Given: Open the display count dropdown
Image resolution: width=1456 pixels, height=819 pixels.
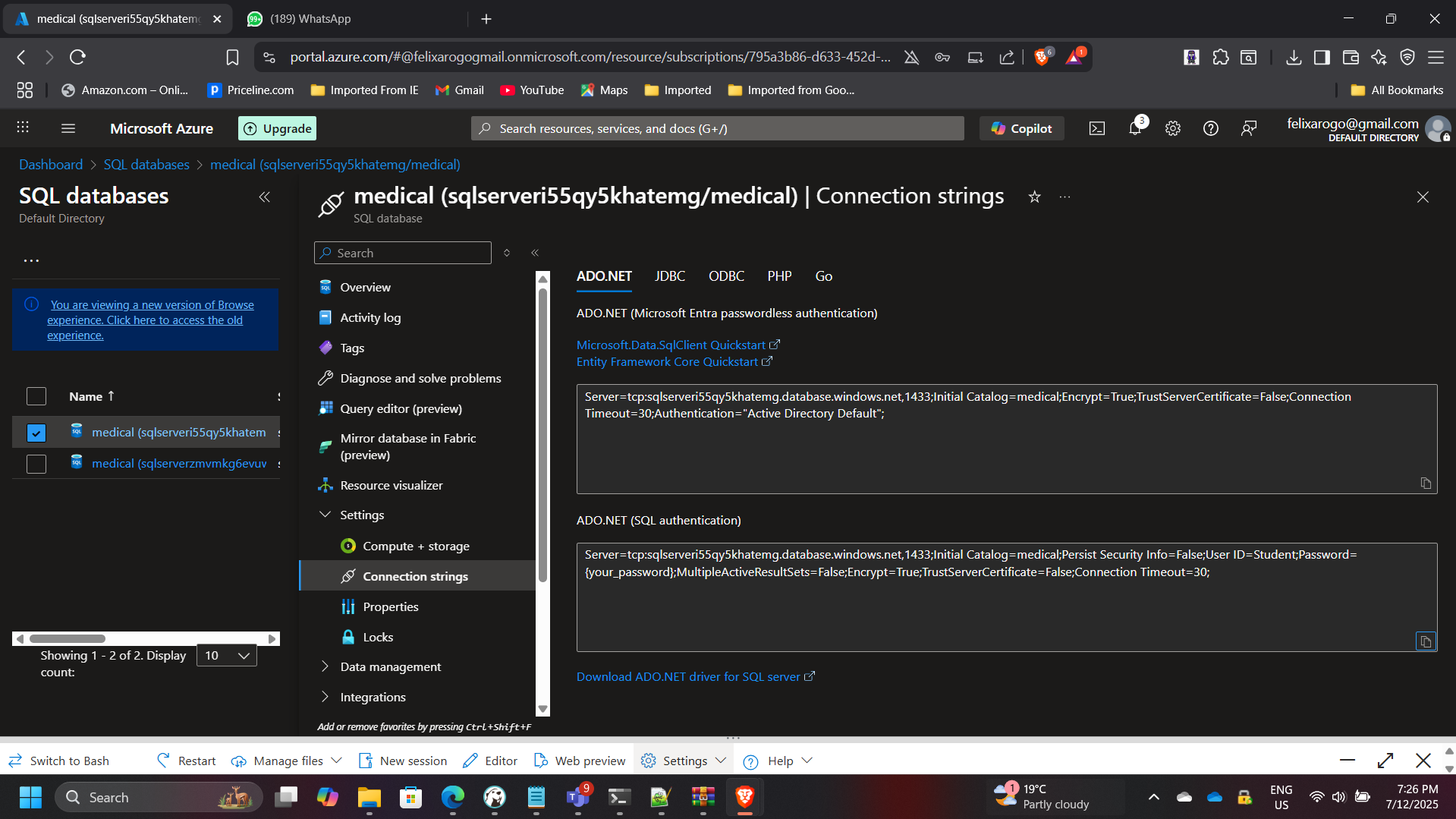Looking at the screenshot, I should [225, 654].
